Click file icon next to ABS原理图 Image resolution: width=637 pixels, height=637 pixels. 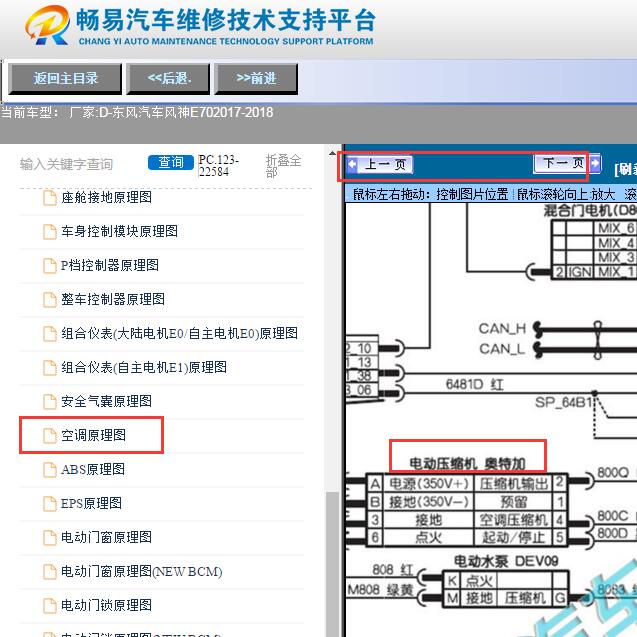[x=50, y=470]
